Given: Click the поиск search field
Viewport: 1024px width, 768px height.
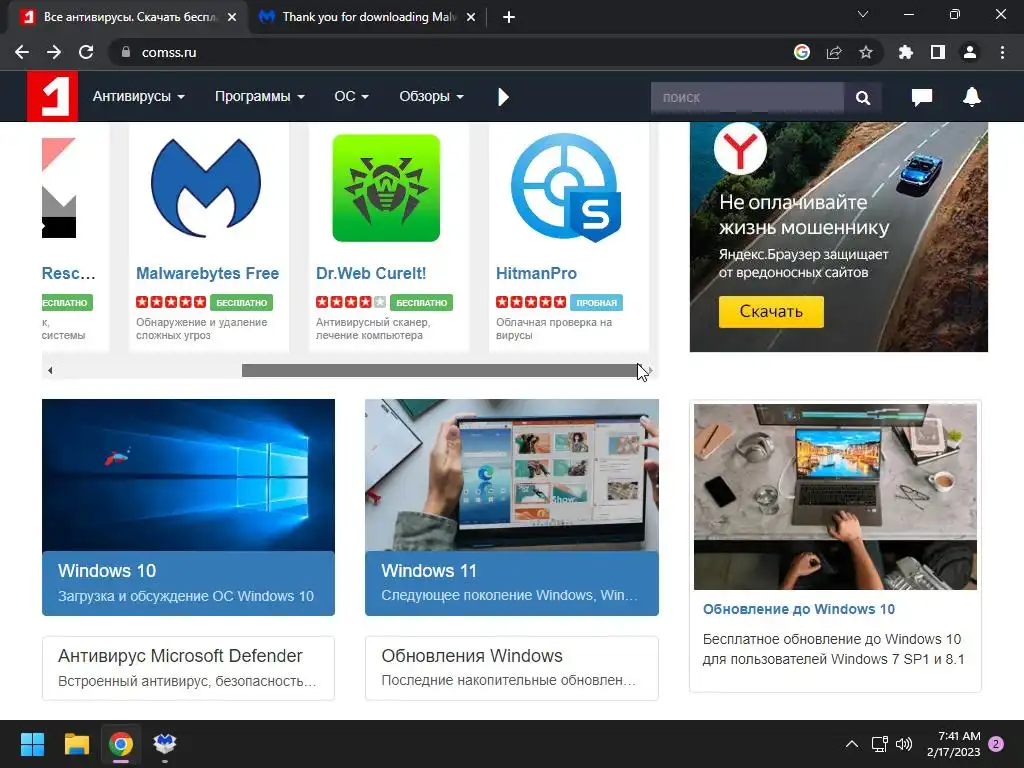Looking at the screenshot, I should coord(747,98).
